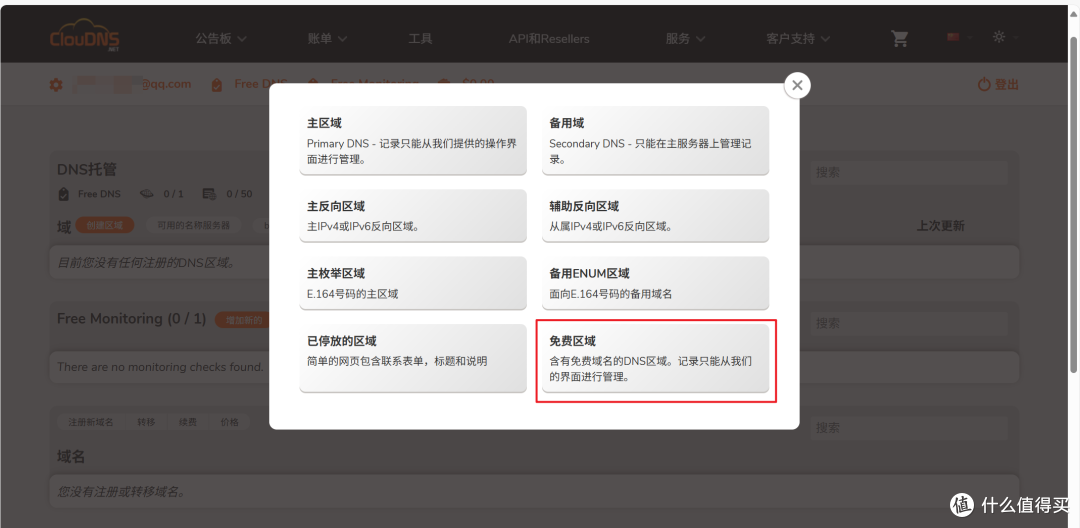Open the language flag selector

(959, 37)
